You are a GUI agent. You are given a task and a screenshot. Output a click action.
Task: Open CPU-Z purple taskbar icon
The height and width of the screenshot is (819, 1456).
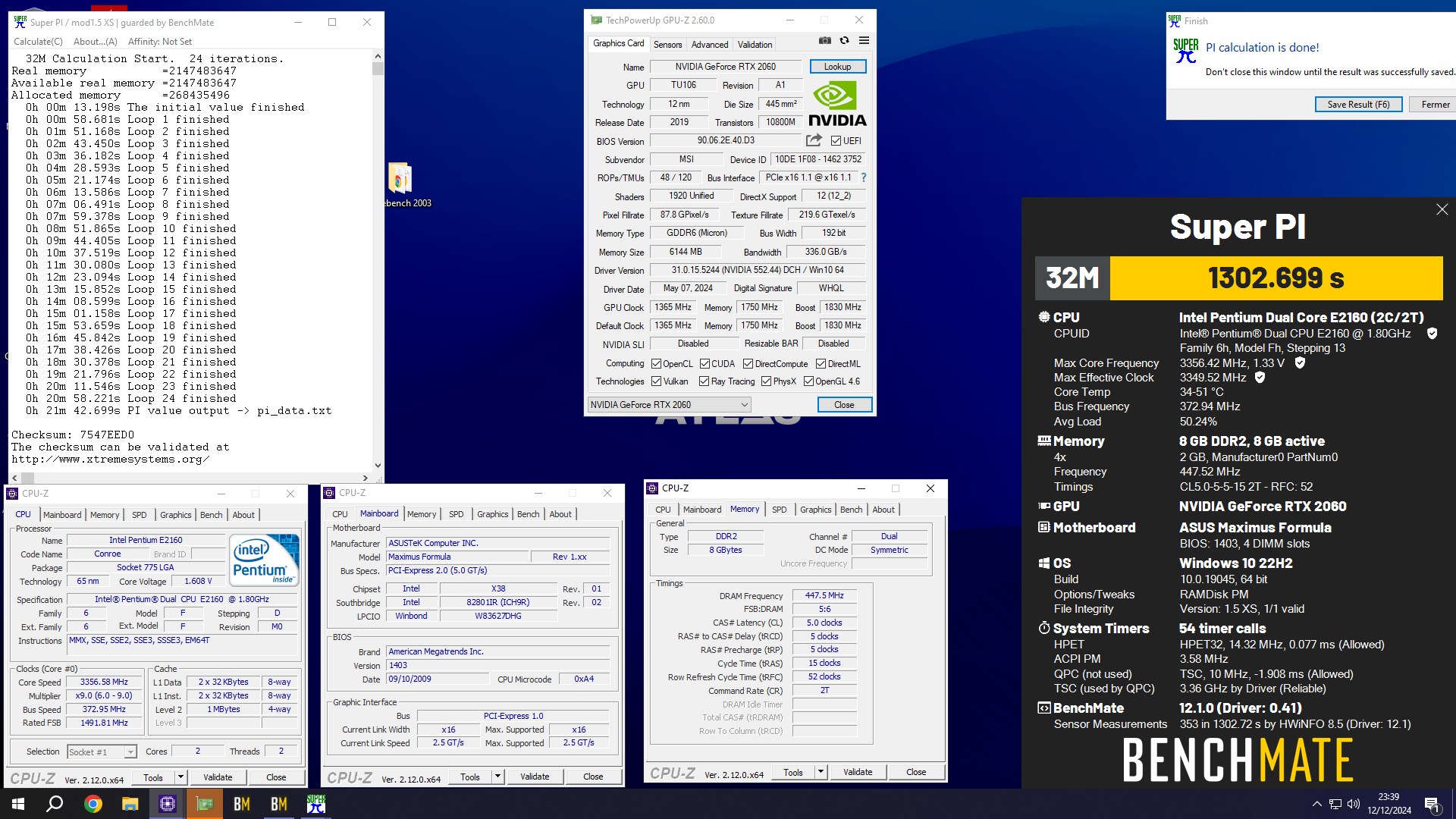[x=167, y=804]
